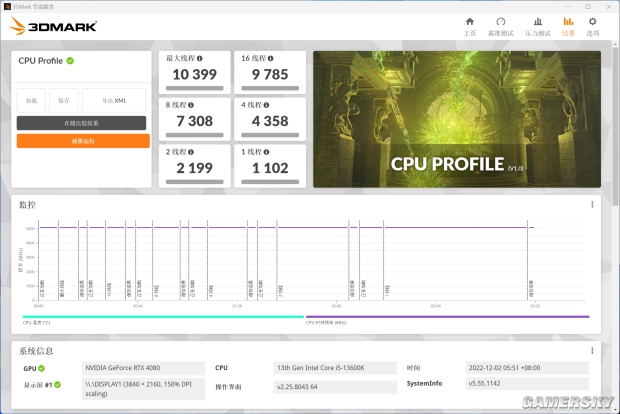Expand the system info three-dot menu
This screenshot has width=620, height=414.
(592, 351)
